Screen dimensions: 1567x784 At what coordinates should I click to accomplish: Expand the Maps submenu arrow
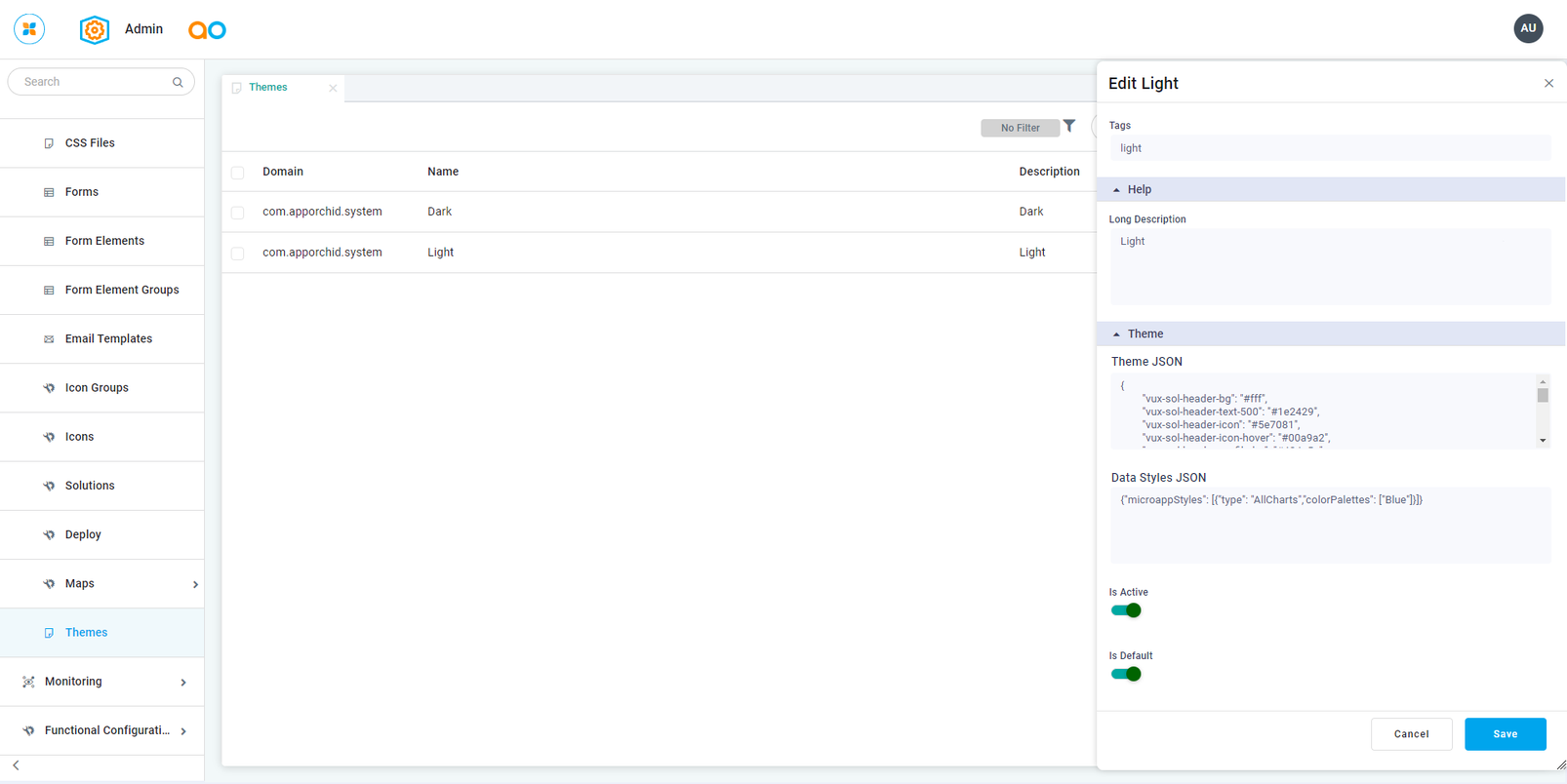[195, 584]
